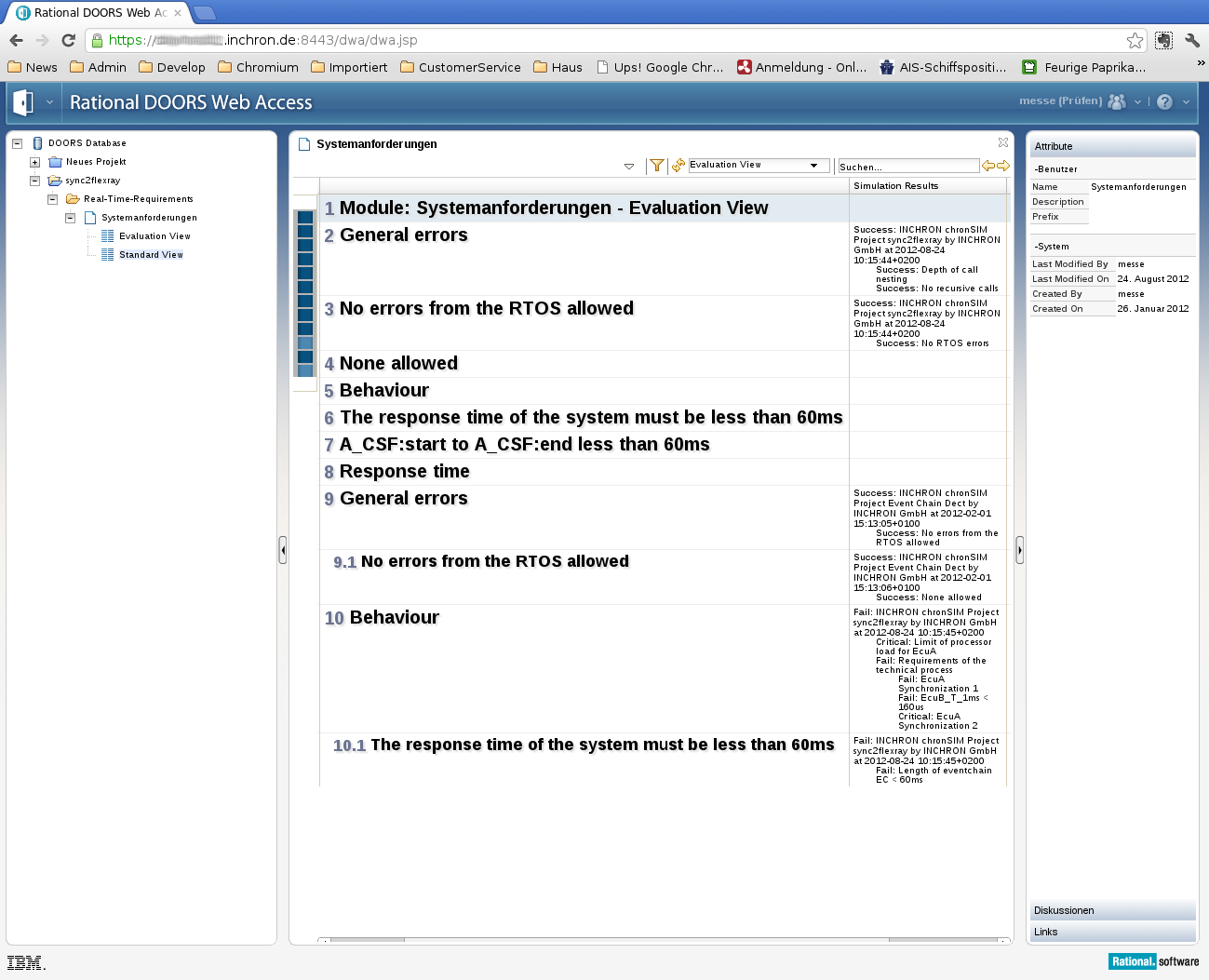
Task: Click Standard View grid icon in tree
Action: 107,255
